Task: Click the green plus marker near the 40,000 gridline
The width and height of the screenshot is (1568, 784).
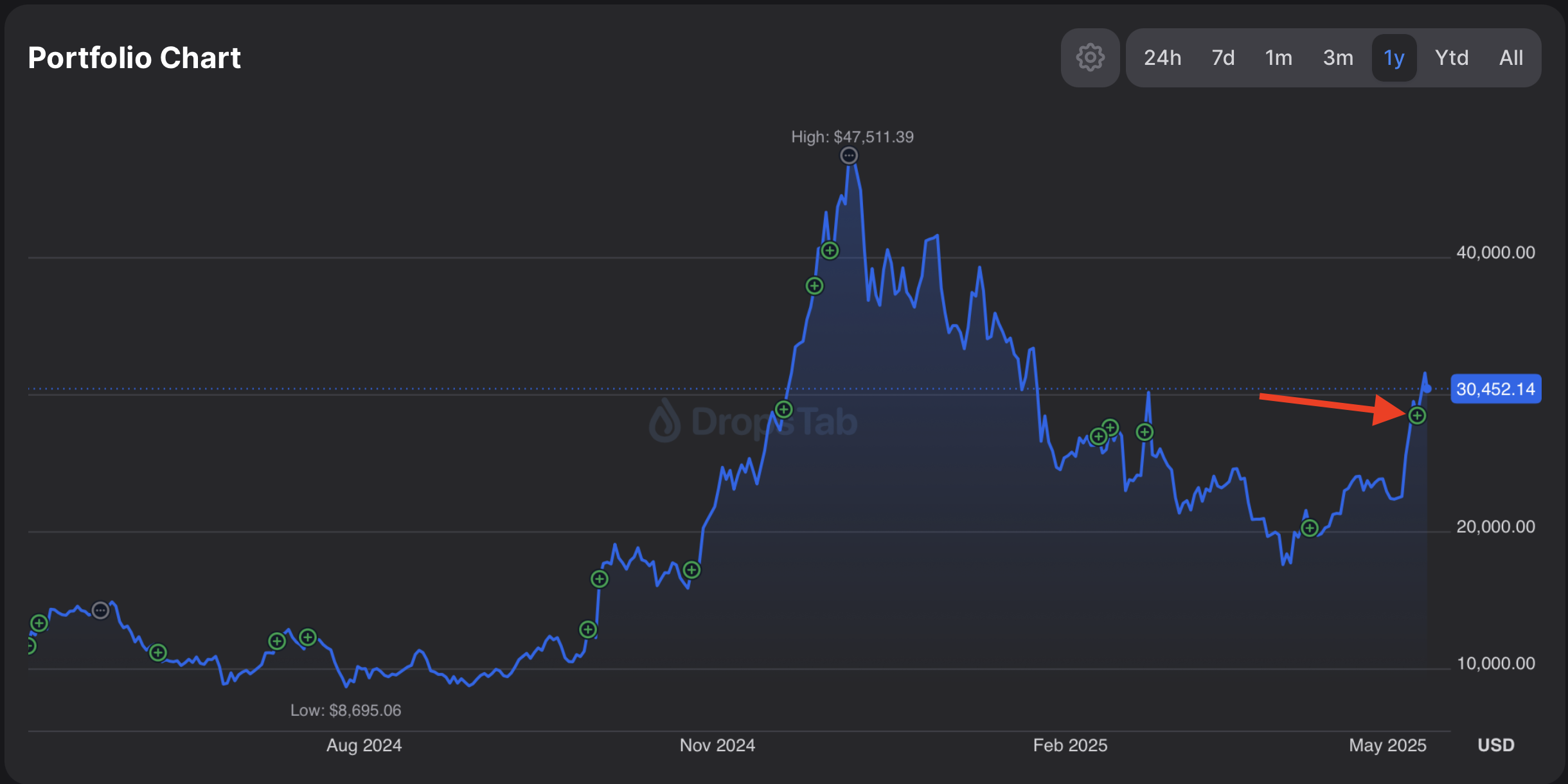Action: (830, 251)
